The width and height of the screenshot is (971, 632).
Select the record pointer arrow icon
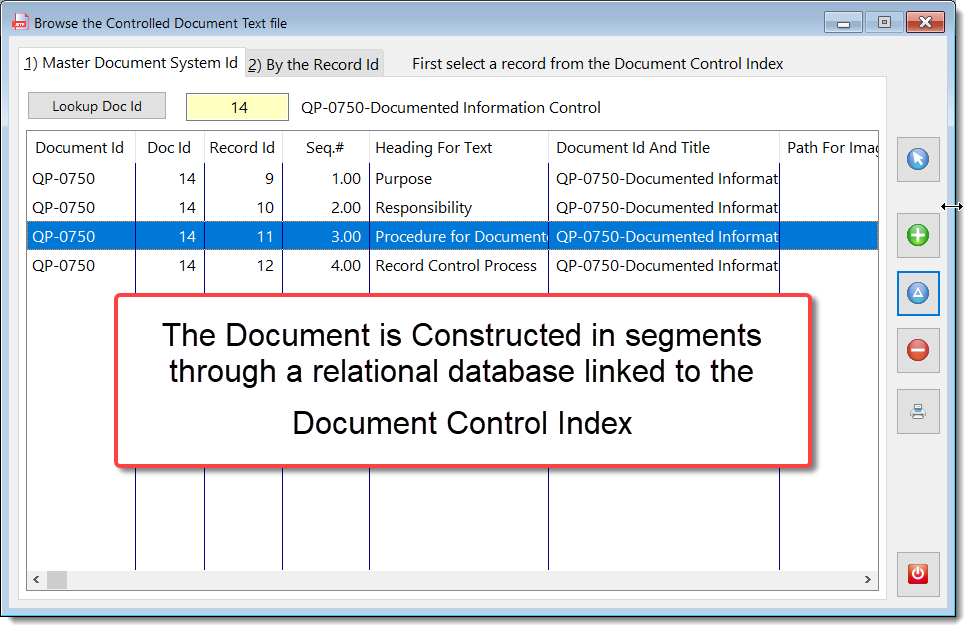pos(918,159)
